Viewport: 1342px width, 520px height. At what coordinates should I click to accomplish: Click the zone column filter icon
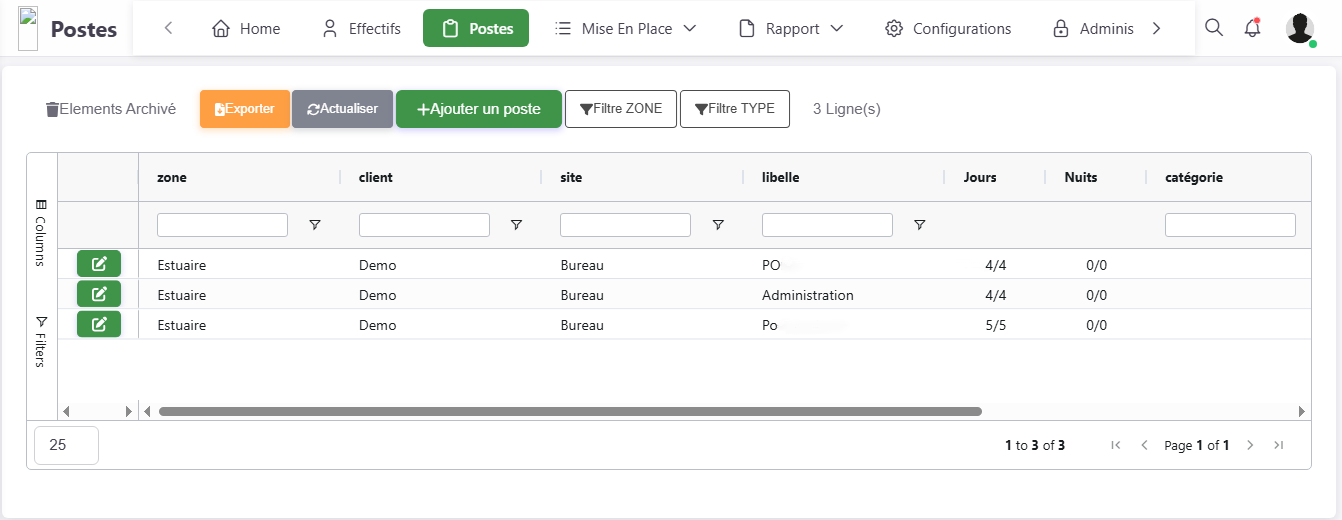(x=315, y=225)
